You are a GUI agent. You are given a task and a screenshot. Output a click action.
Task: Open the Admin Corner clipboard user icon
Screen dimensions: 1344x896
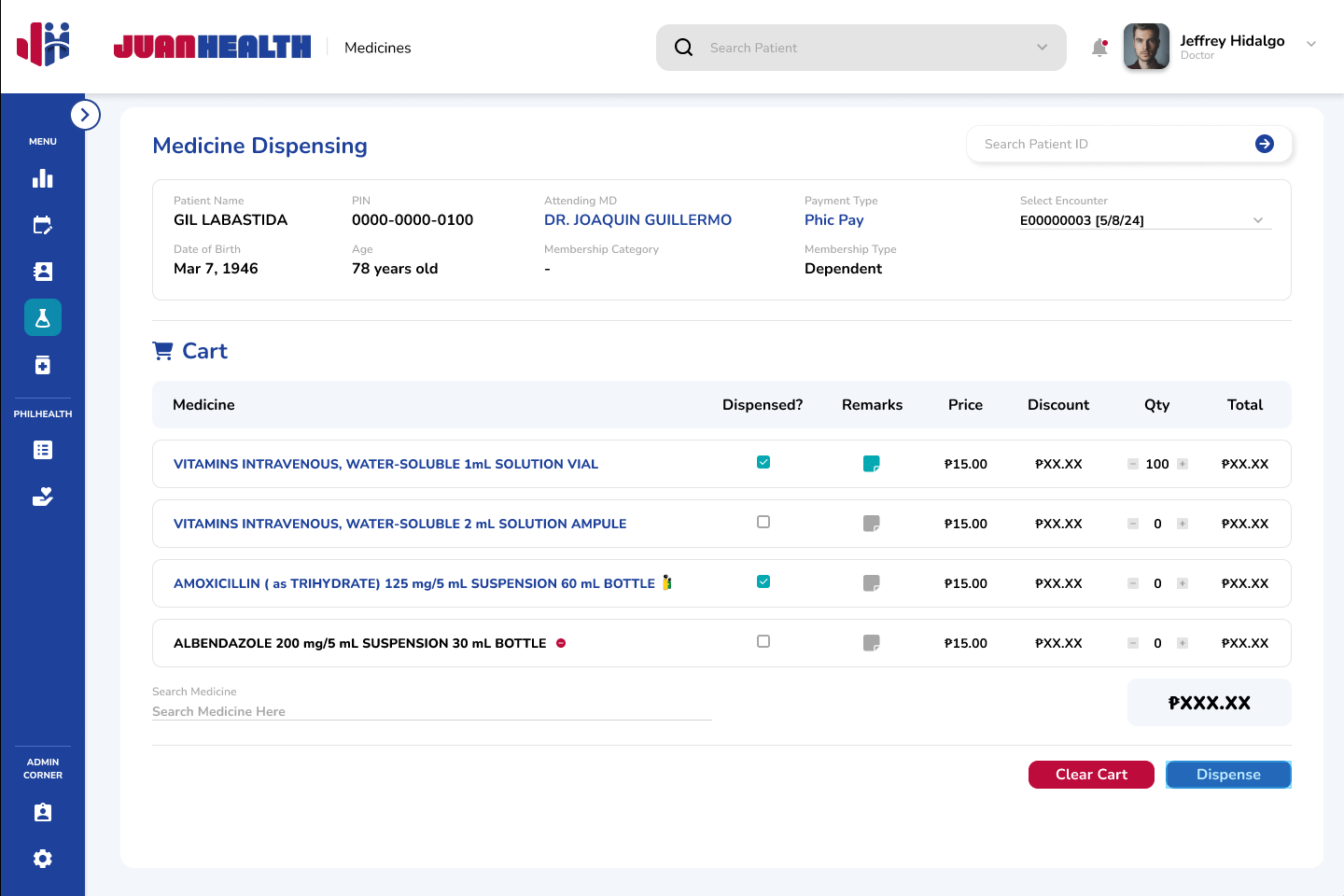[43, 812]
